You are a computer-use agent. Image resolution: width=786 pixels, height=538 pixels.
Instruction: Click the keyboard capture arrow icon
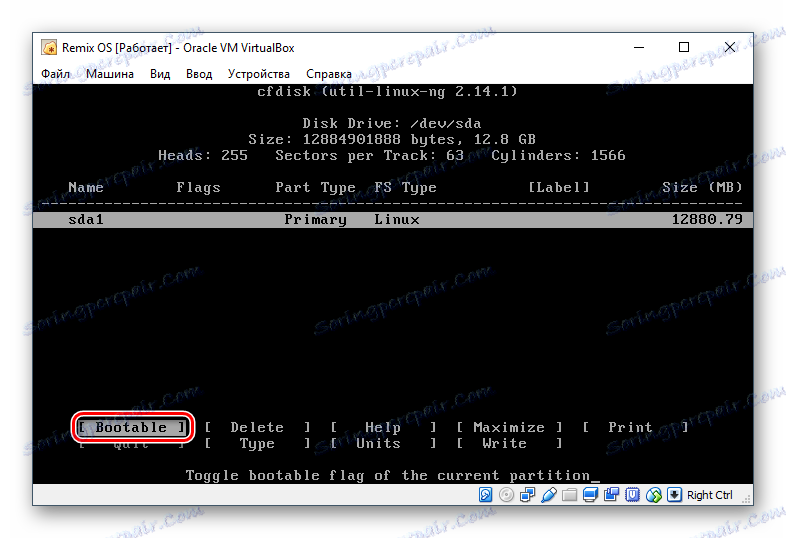(674, 495)
